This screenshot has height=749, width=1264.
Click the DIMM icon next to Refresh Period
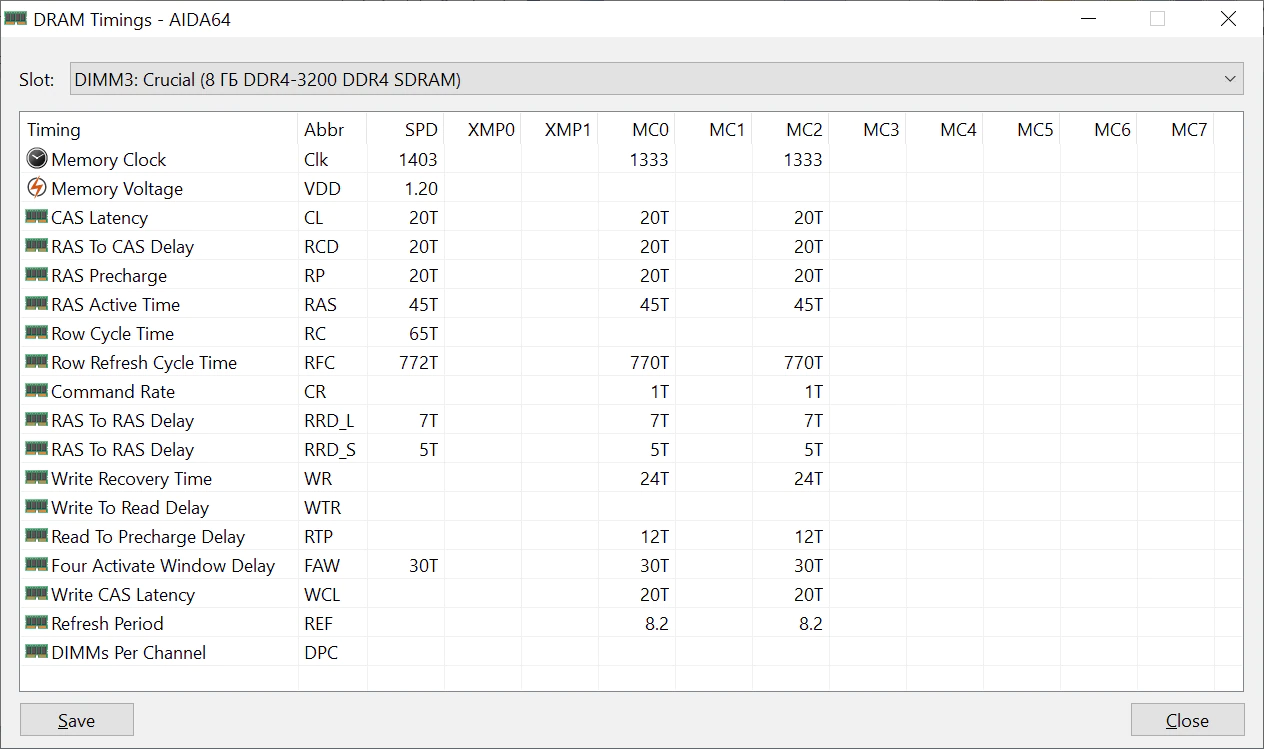[x=37, y=623]
